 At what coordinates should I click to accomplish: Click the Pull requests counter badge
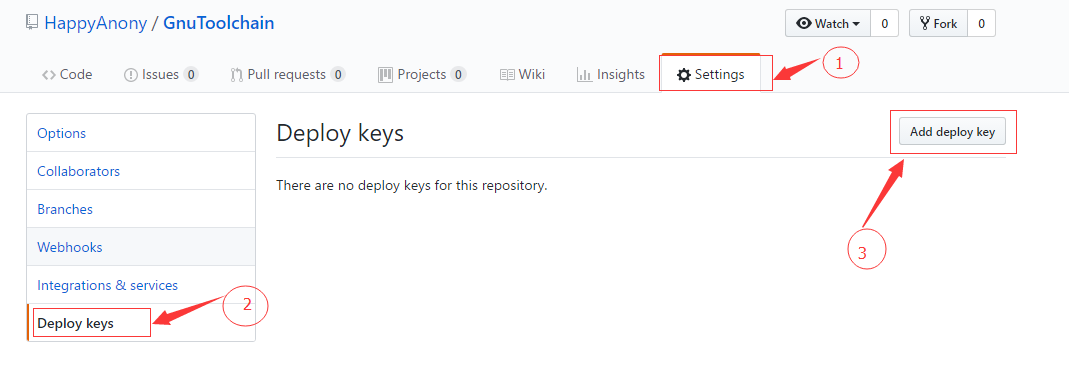pyautogui.click(x=337, y=74)
